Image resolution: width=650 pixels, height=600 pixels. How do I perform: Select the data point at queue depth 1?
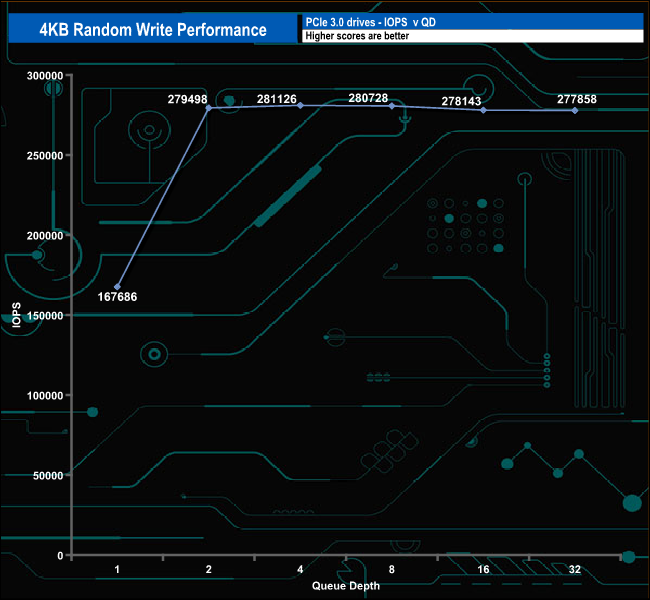coord(117,287)
